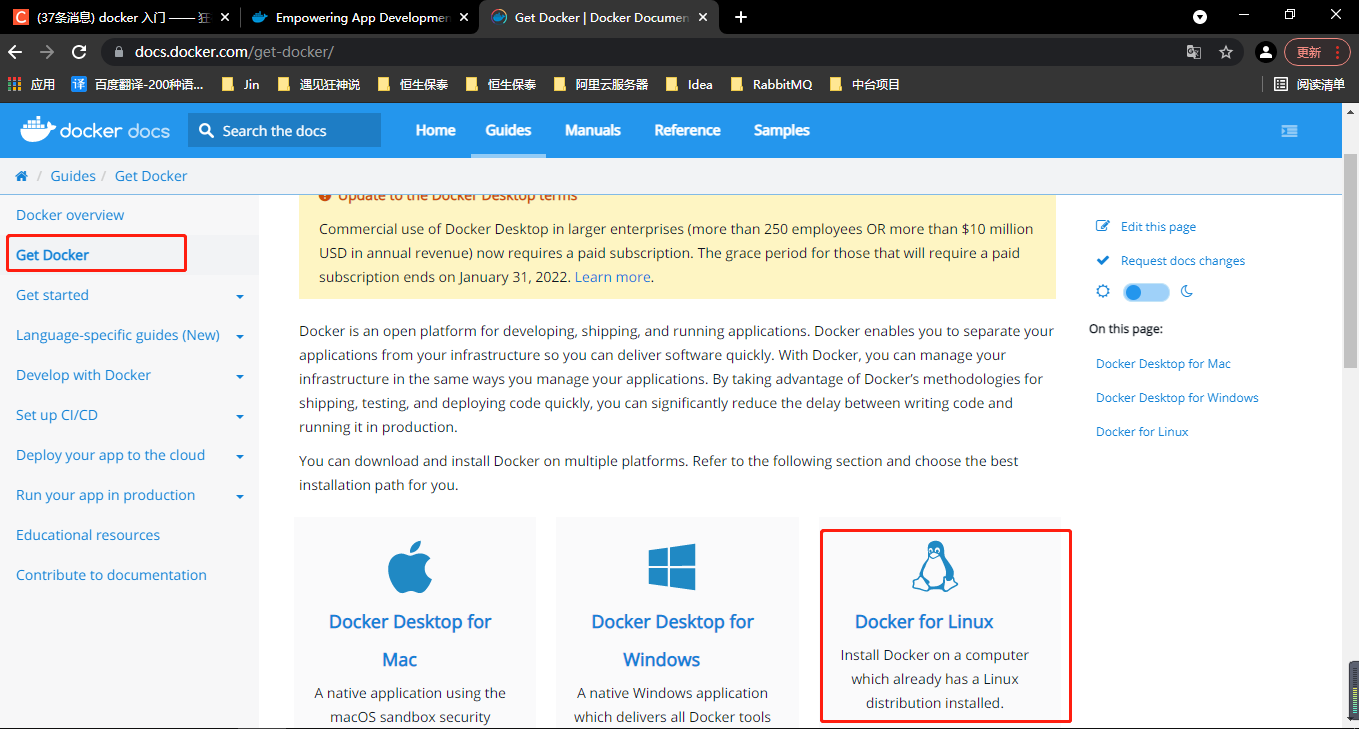Click the Docker docs whale logo
The width and height of the screenshot is (1359, 729).
tap(95, 130)
